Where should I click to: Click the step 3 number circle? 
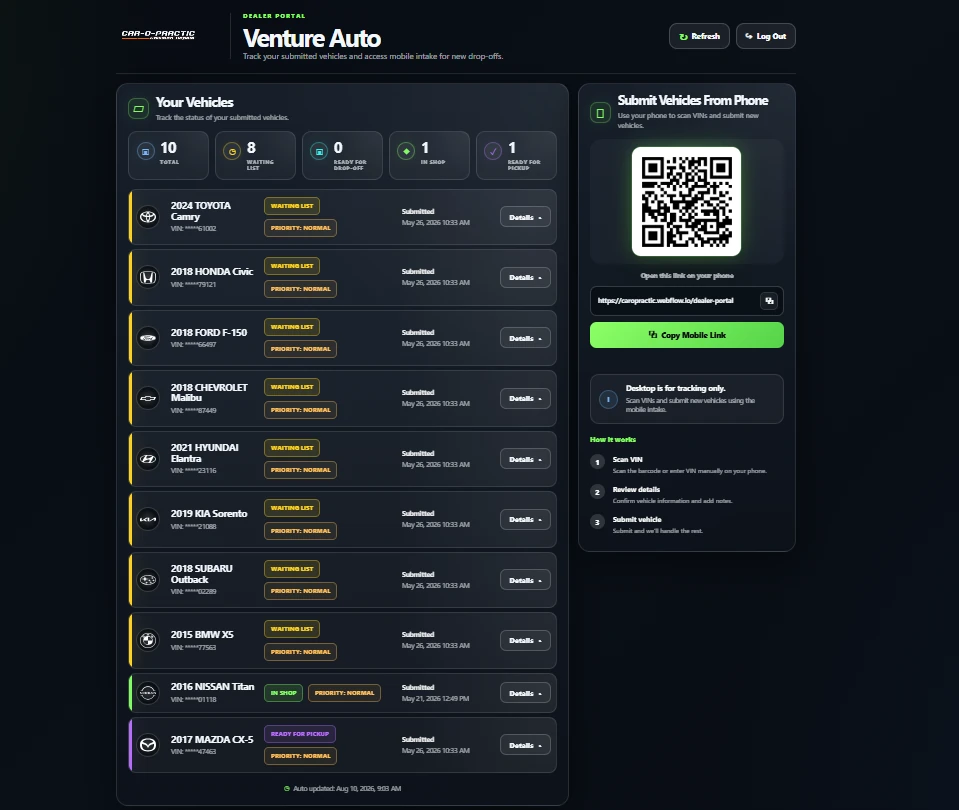[598, 522]
